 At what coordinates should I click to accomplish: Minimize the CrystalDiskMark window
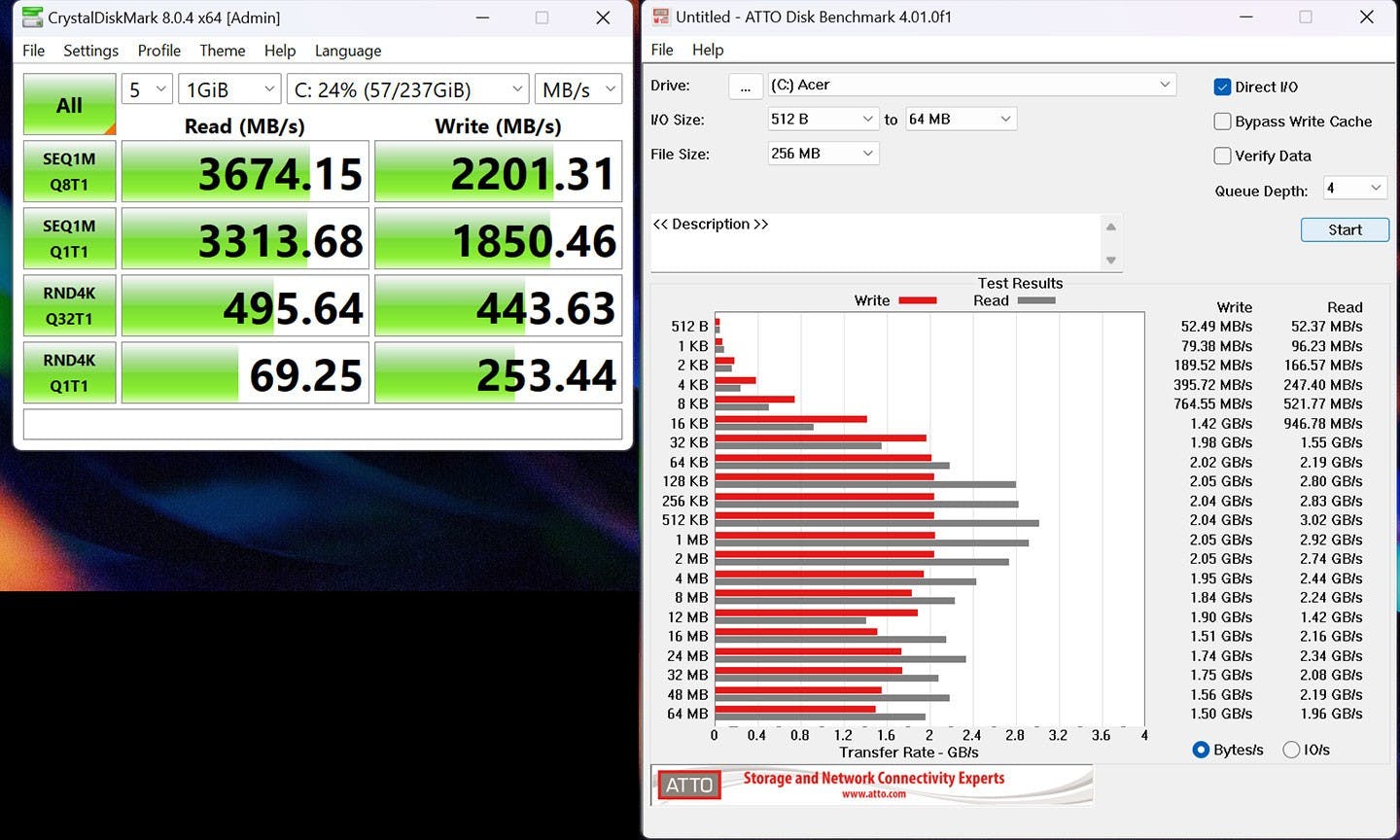pyautogui.click(x=482, y=17)
